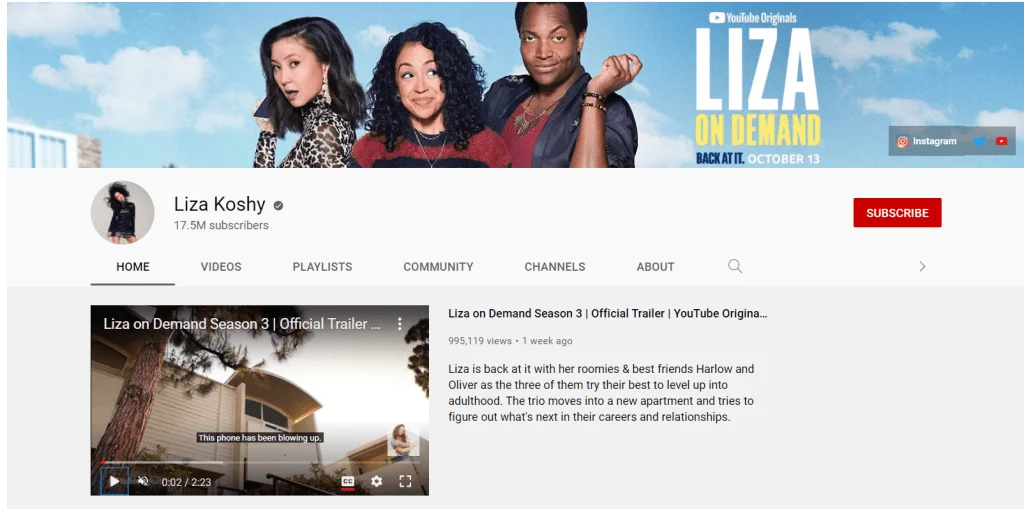Open the Instagram link on the banner
The width and height of the screenshot is (1024, 509).
927,142
